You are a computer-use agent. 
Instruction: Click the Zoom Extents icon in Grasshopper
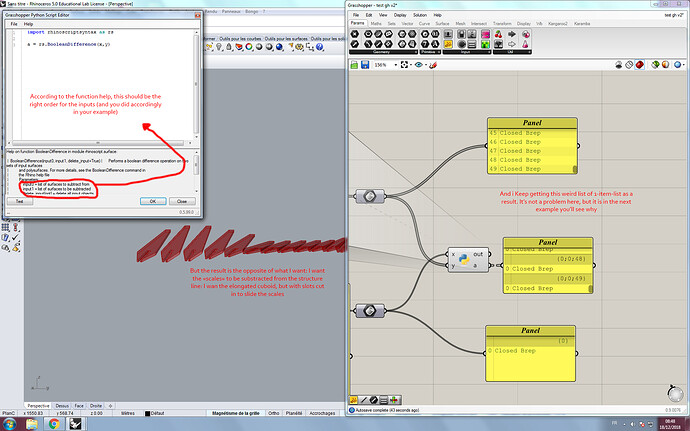(404, 65)
